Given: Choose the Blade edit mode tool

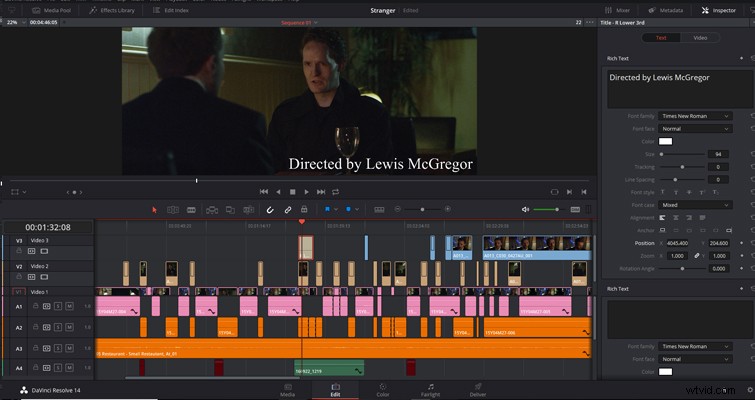Looking at the screenshot, I should tap(191, 210).
